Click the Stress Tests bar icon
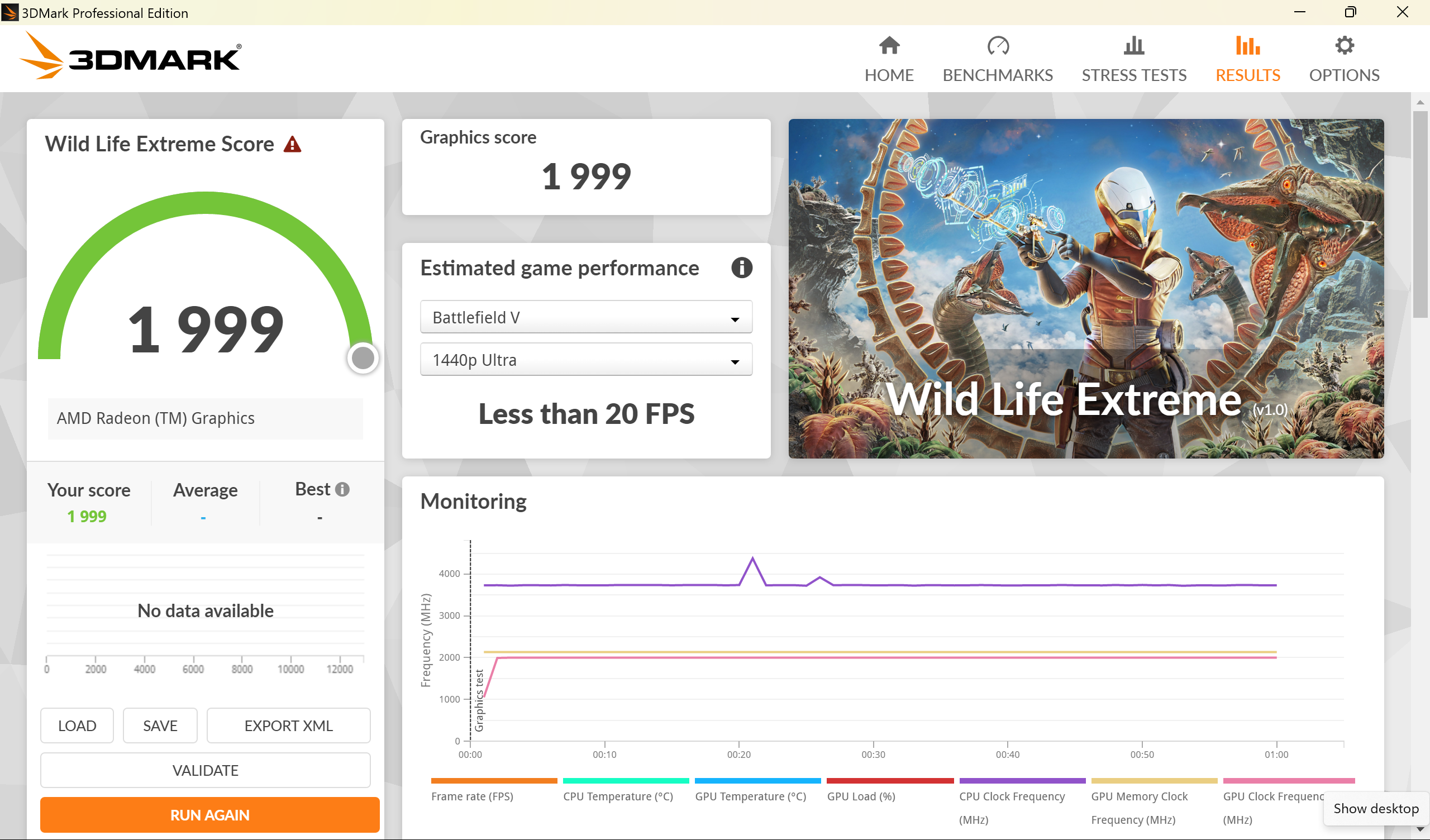This screenshot has height=840, width=1430. click(1133, 45)
